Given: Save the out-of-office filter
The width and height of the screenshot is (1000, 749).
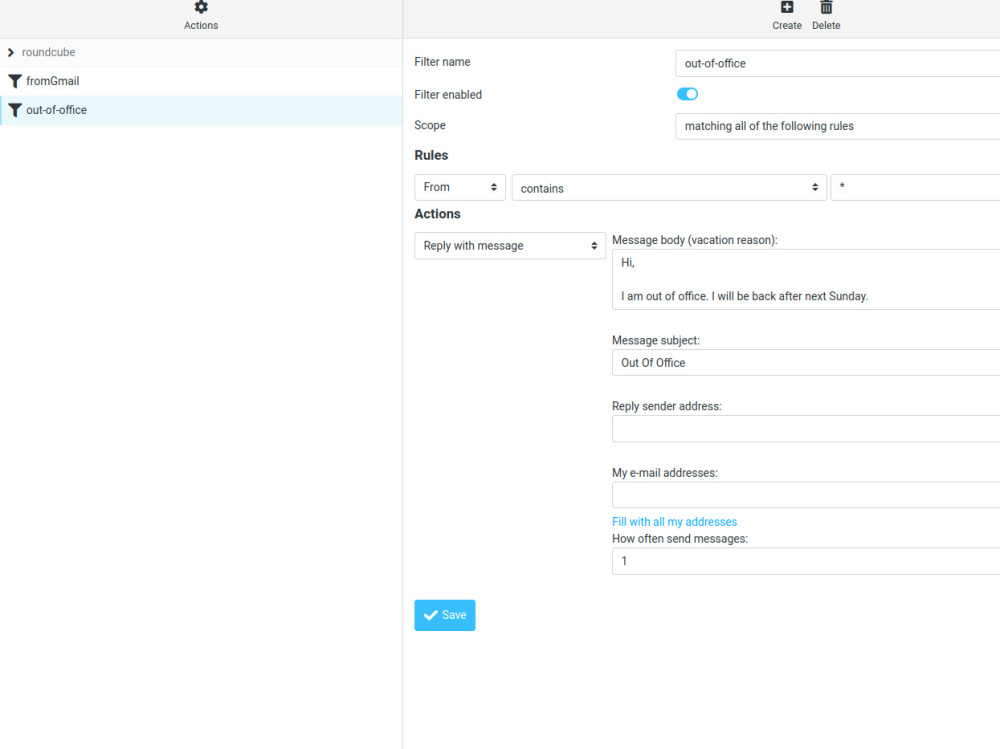Looking at the screenshot, I should [x=444, y=615].
